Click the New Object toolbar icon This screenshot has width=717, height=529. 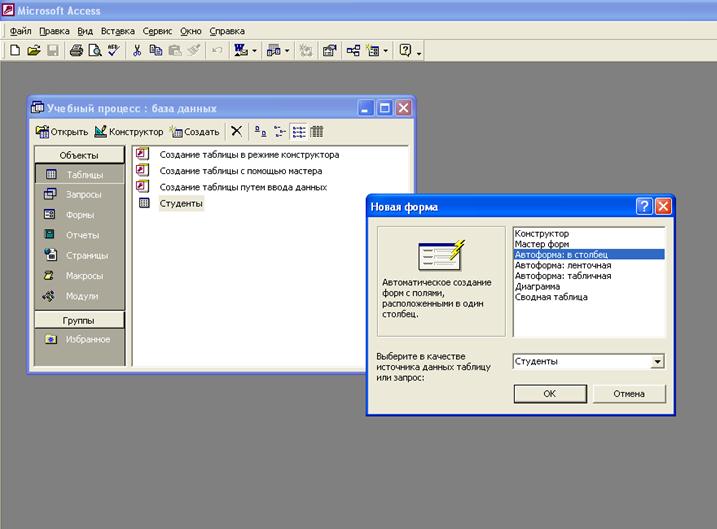tap(373, 50)
